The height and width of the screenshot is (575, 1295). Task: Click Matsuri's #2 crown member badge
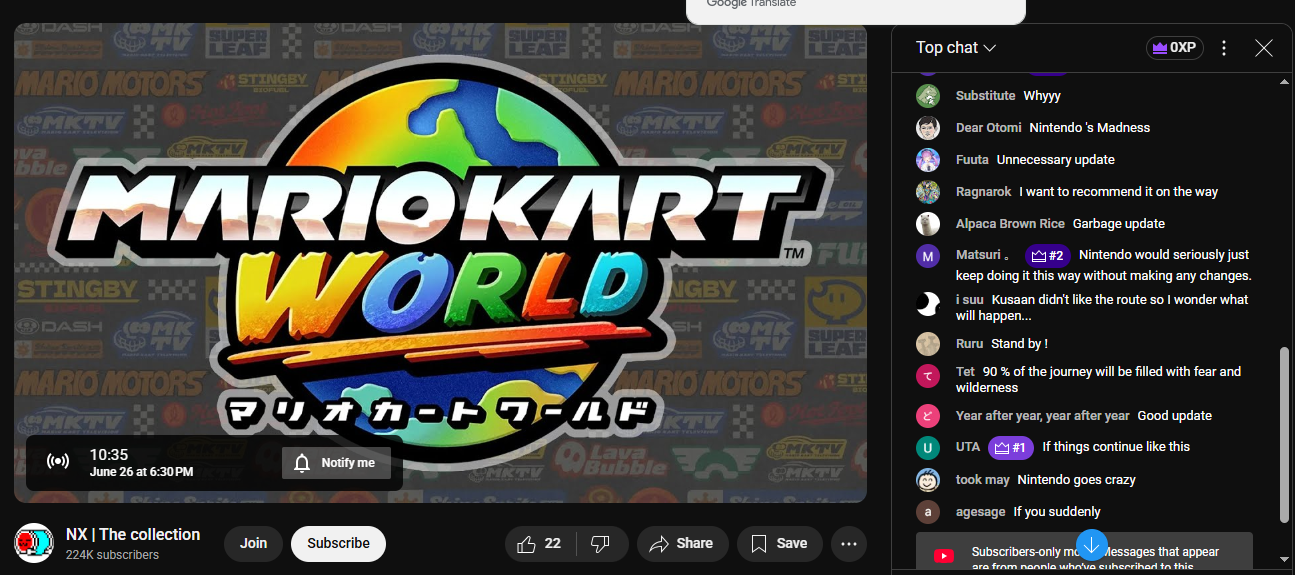tap(1048, 256)
